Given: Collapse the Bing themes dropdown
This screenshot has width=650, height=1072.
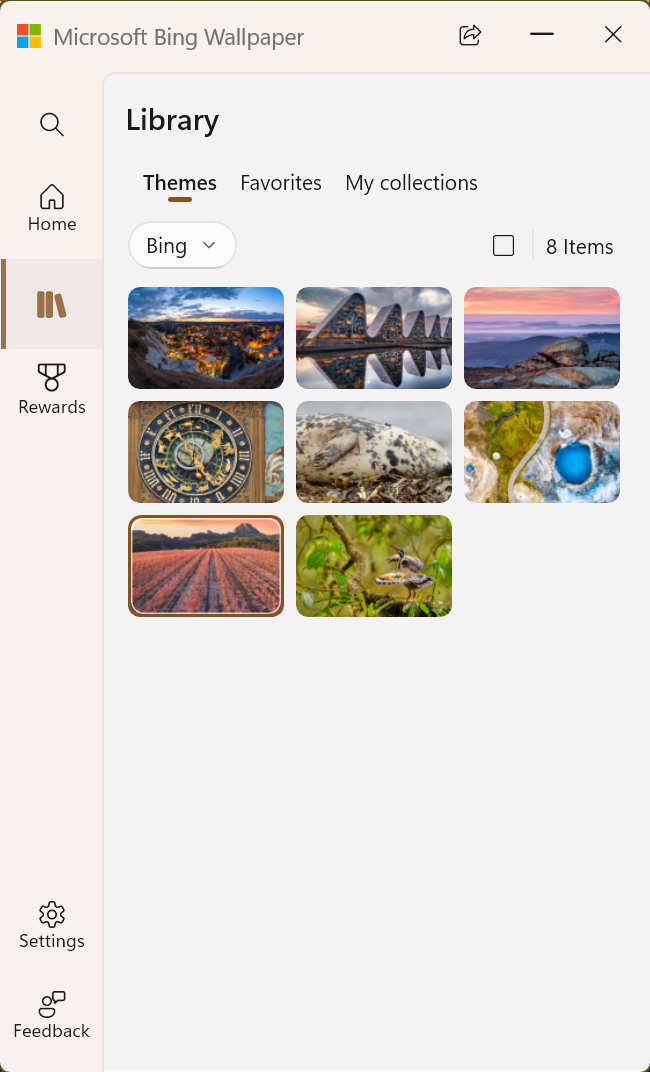Looking at the screenshot, I should 182,245.
